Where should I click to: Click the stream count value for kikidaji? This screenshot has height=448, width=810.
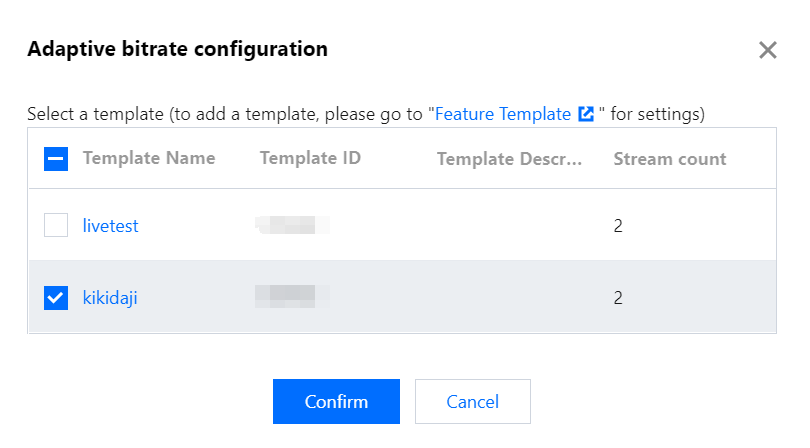(x=618, y=297)
